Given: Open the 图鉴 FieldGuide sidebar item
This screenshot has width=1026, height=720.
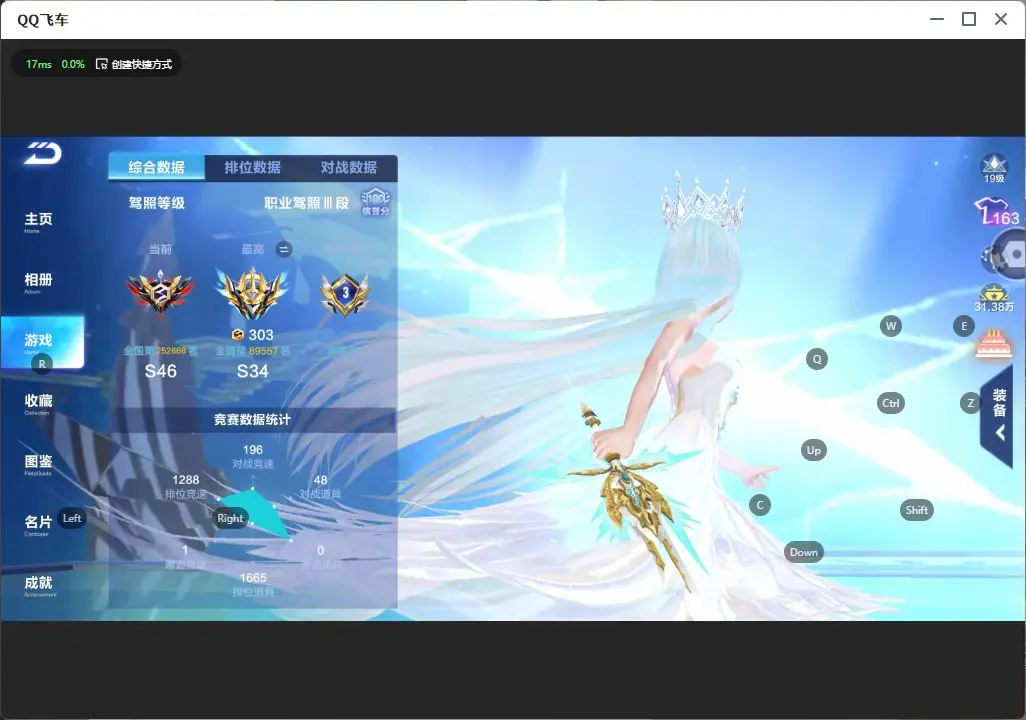Looking at the screenshot, I should (x=38, y=464).
